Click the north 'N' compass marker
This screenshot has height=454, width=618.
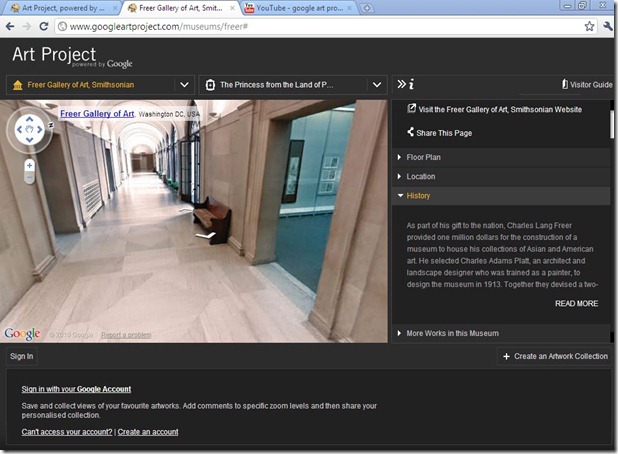coord(51,125)
